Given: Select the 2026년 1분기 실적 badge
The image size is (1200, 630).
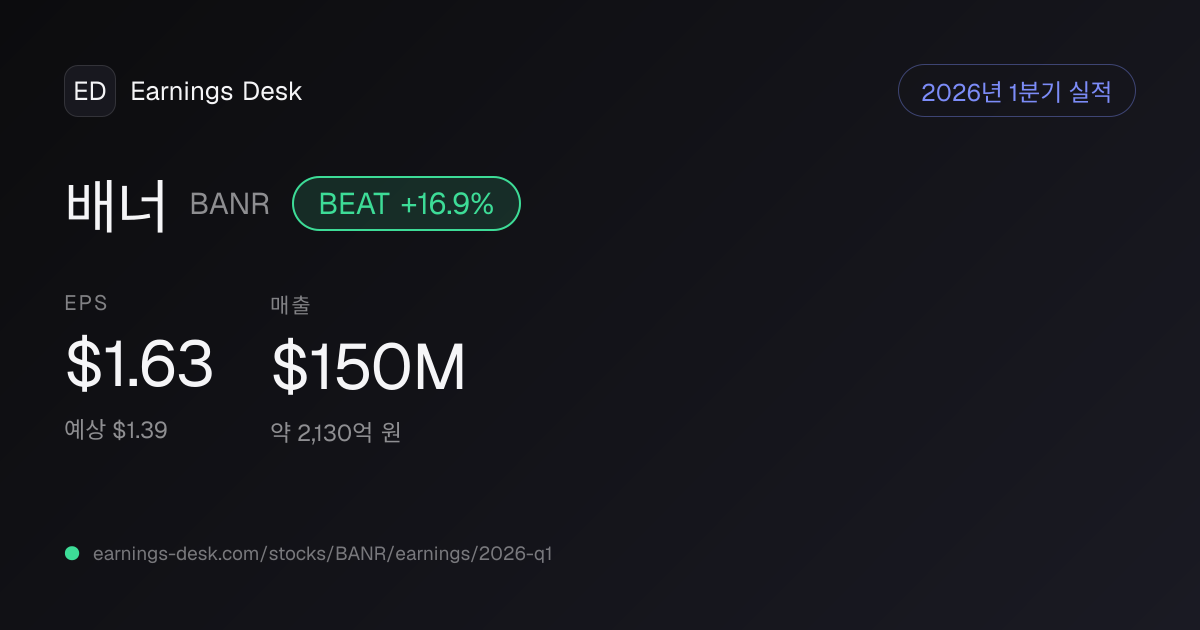Looking at the screenshot, I should pyautogui.click(x=1017, y=91).
